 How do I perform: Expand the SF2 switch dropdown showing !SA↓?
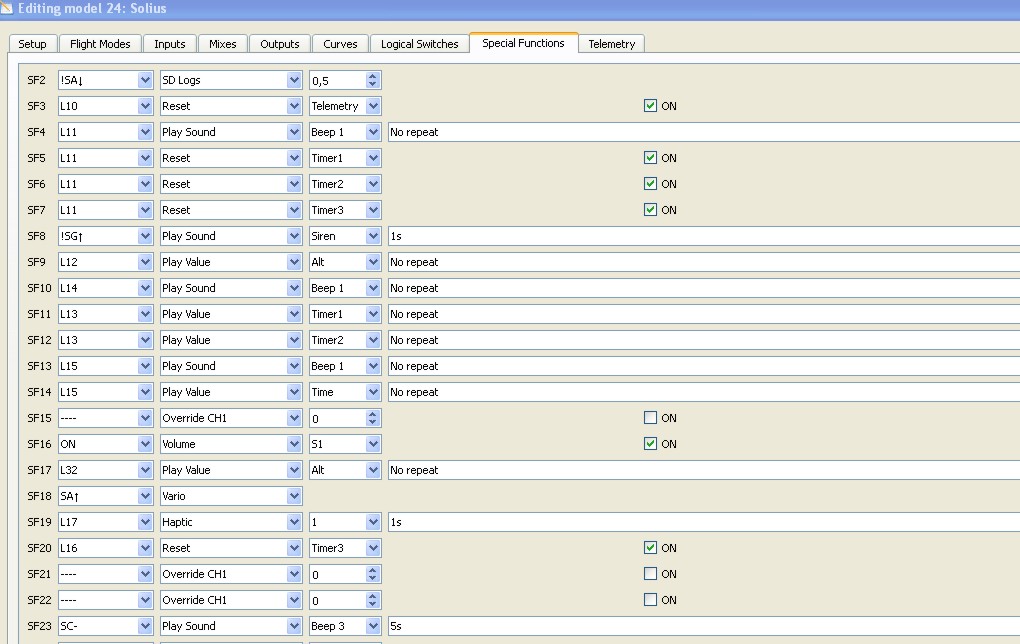[145, 80]
